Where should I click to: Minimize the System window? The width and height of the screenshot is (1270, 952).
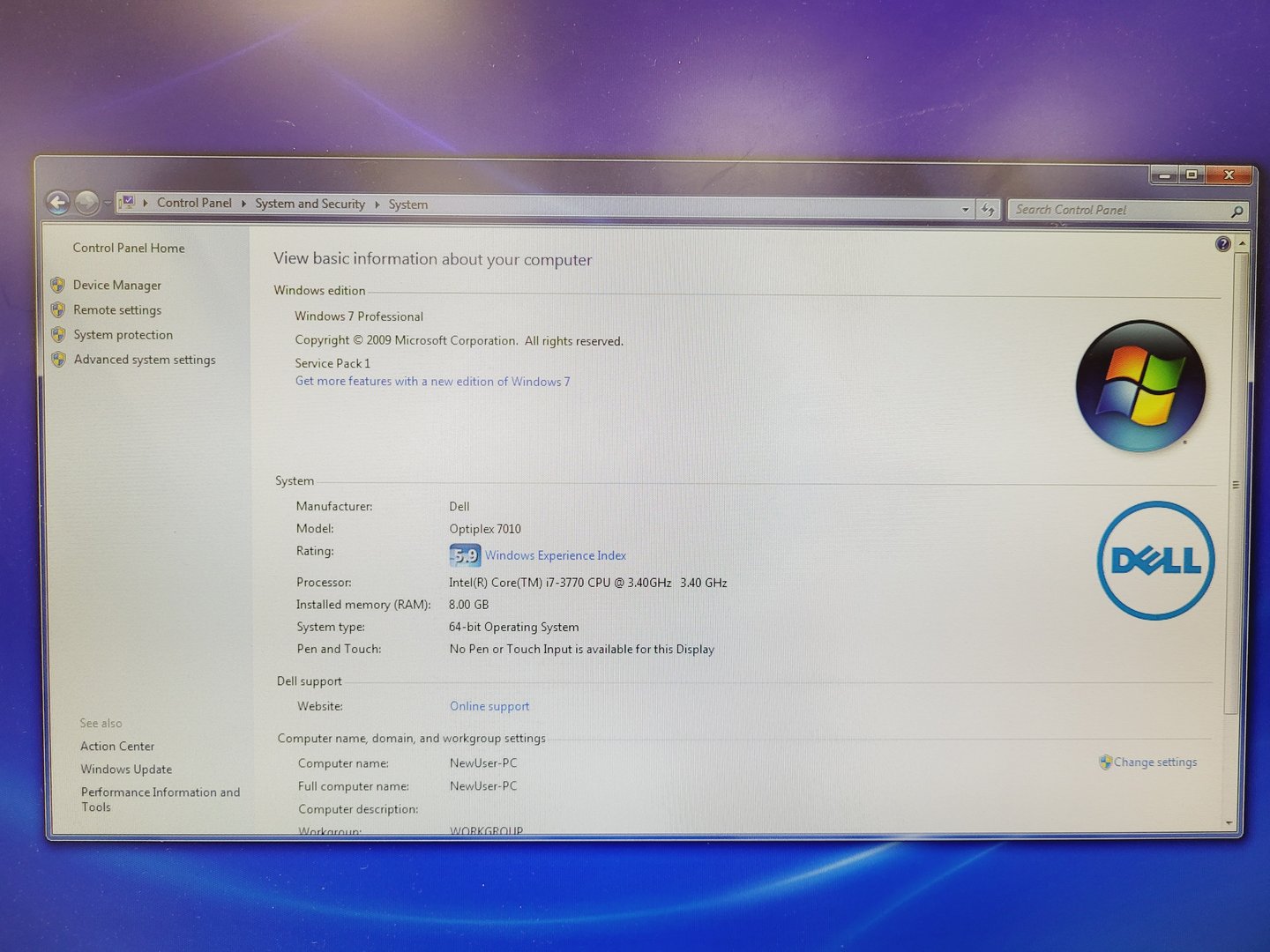[1164, 175]
